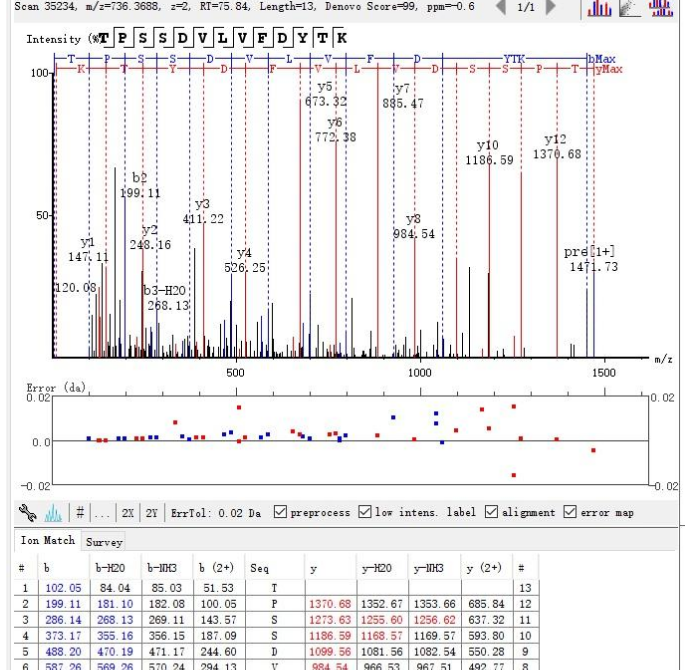Switch to the Survey tab

pos(104,542)
